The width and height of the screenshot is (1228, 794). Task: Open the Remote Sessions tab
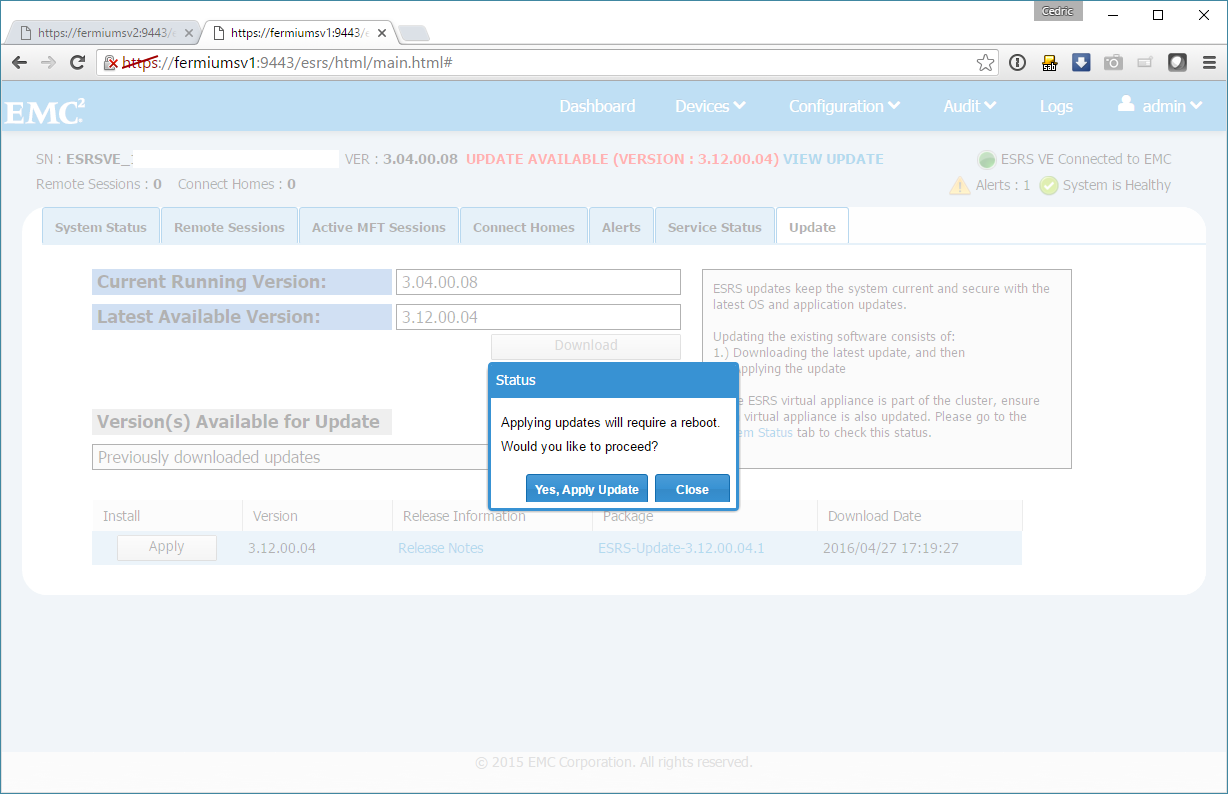point(229,227)
